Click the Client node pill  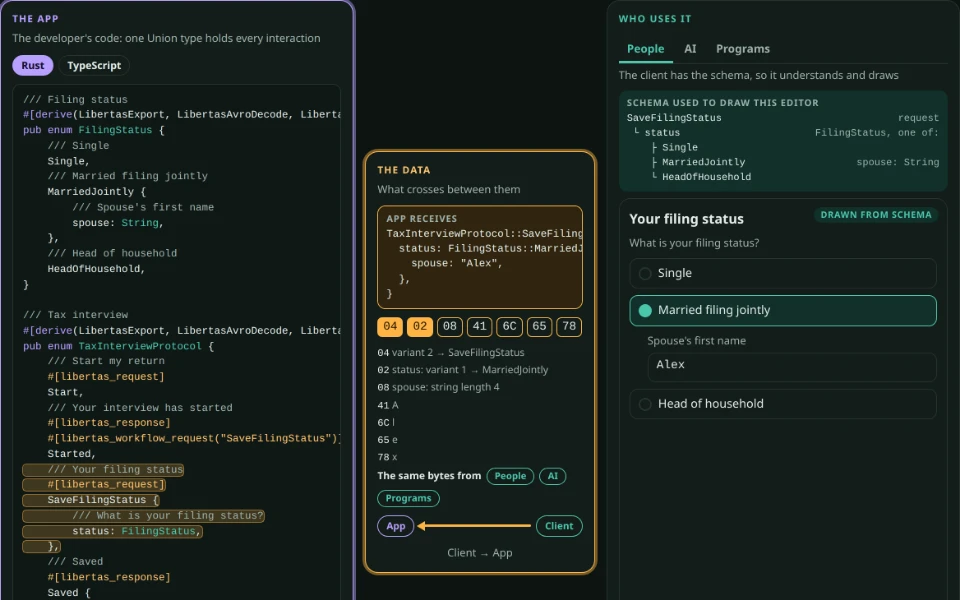click(559, 526)
